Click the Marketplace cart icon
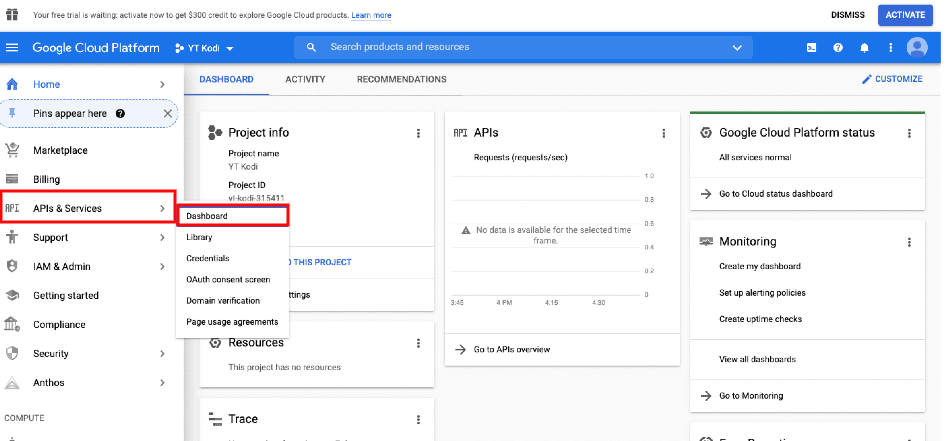The height and width of the screenshot is (441, 950). (12, 150)
